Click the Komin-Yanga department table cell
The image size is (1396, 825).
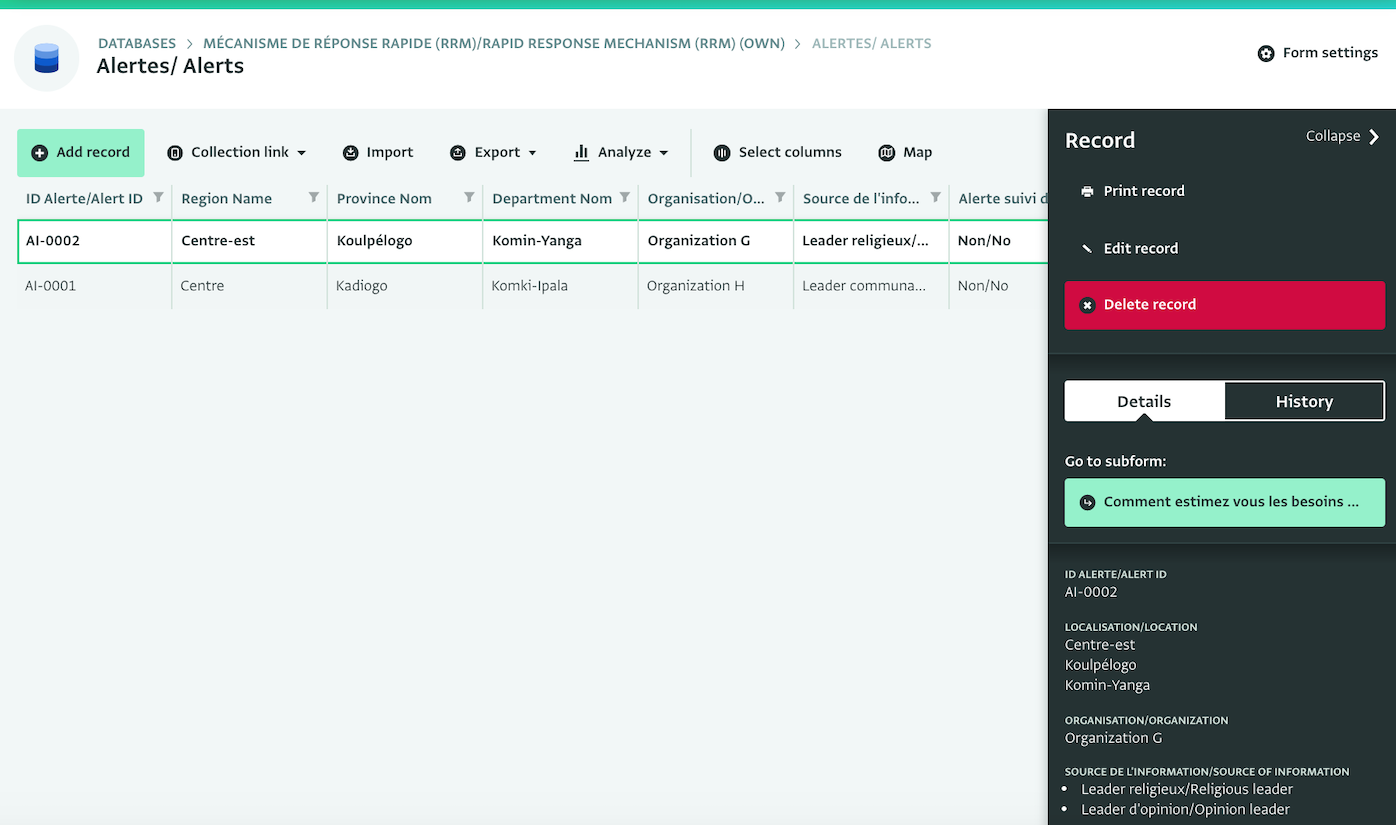561,241
